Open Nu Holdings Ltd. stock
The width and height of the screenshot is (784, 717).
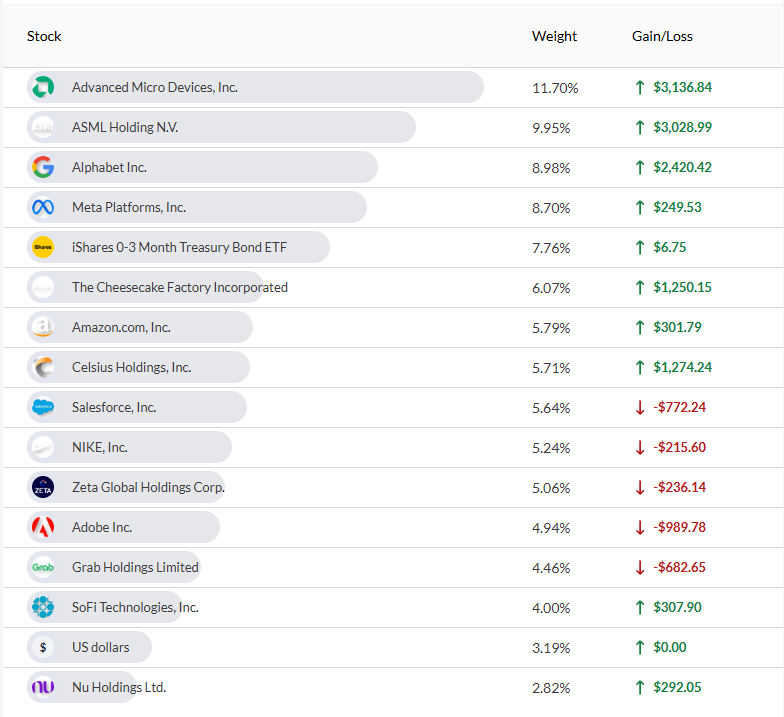coord(118,688)
